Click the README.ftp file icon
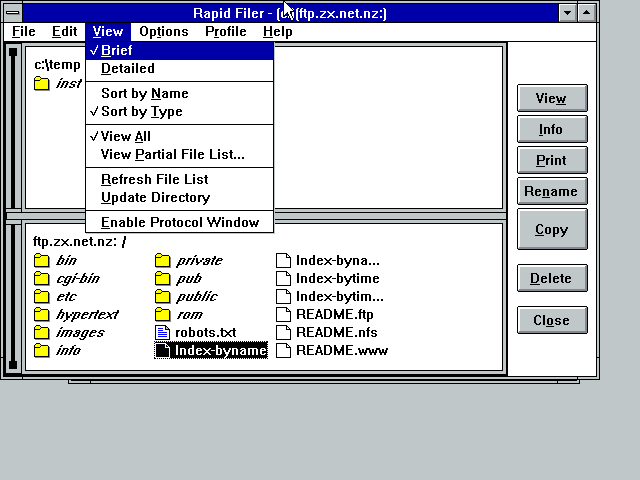Viewport: 640px width, 480px height. [283, 314]
